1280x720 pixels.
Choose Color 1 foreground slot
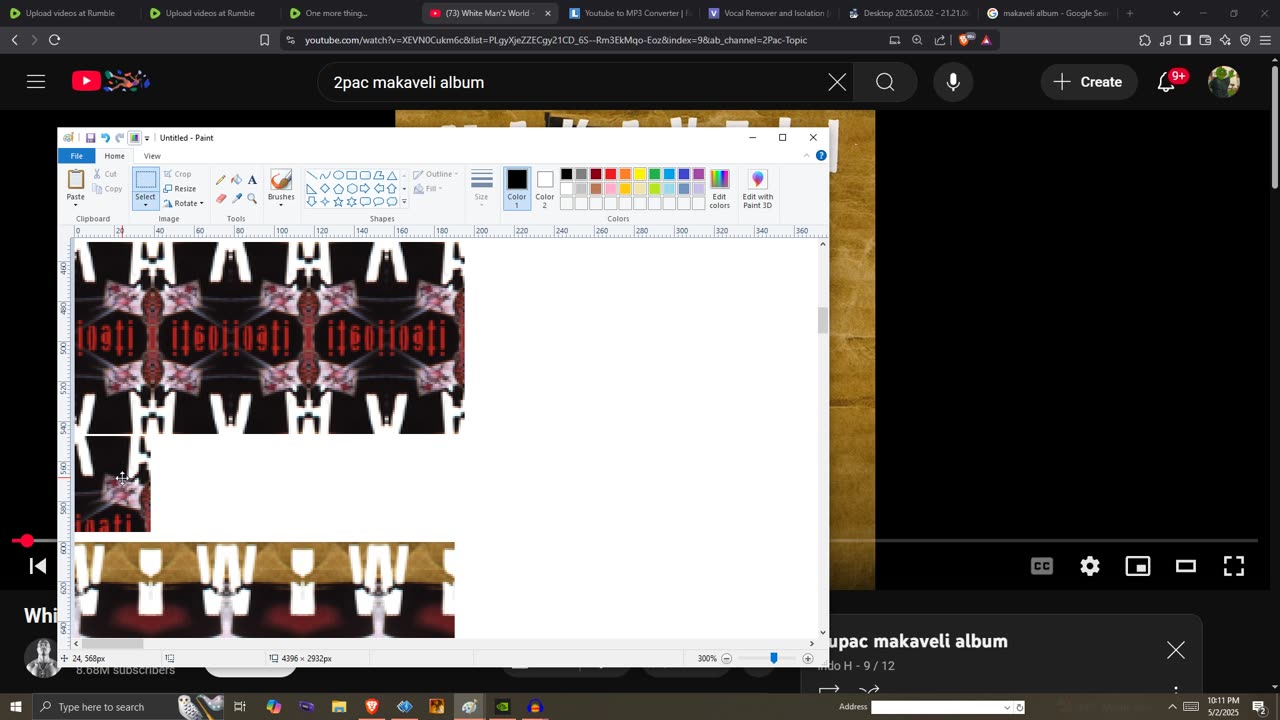pyautogui.click(x=516, y=188)
